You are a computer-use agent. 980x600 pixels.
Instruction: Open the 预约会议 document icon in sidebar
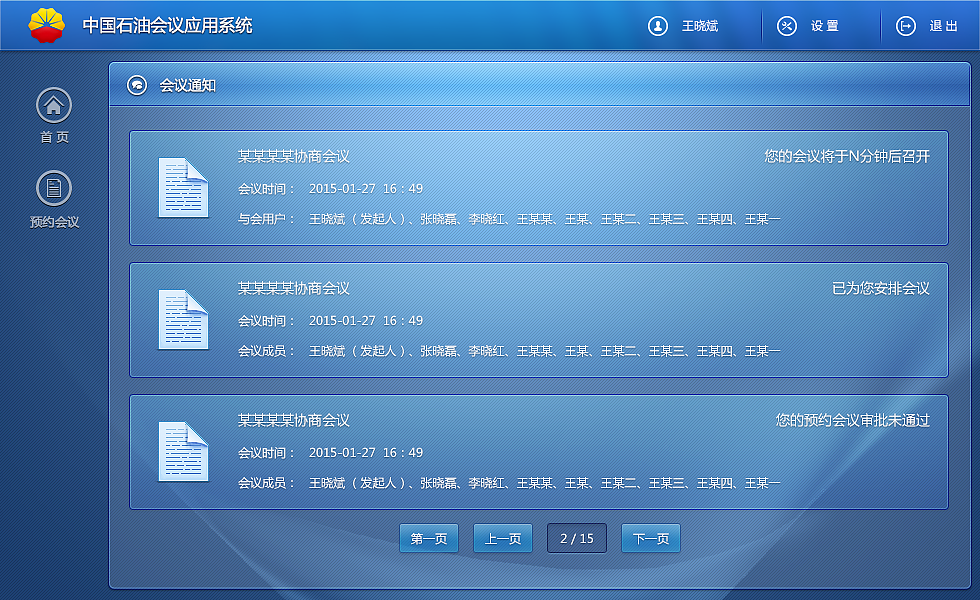click(x=54, y=188)
